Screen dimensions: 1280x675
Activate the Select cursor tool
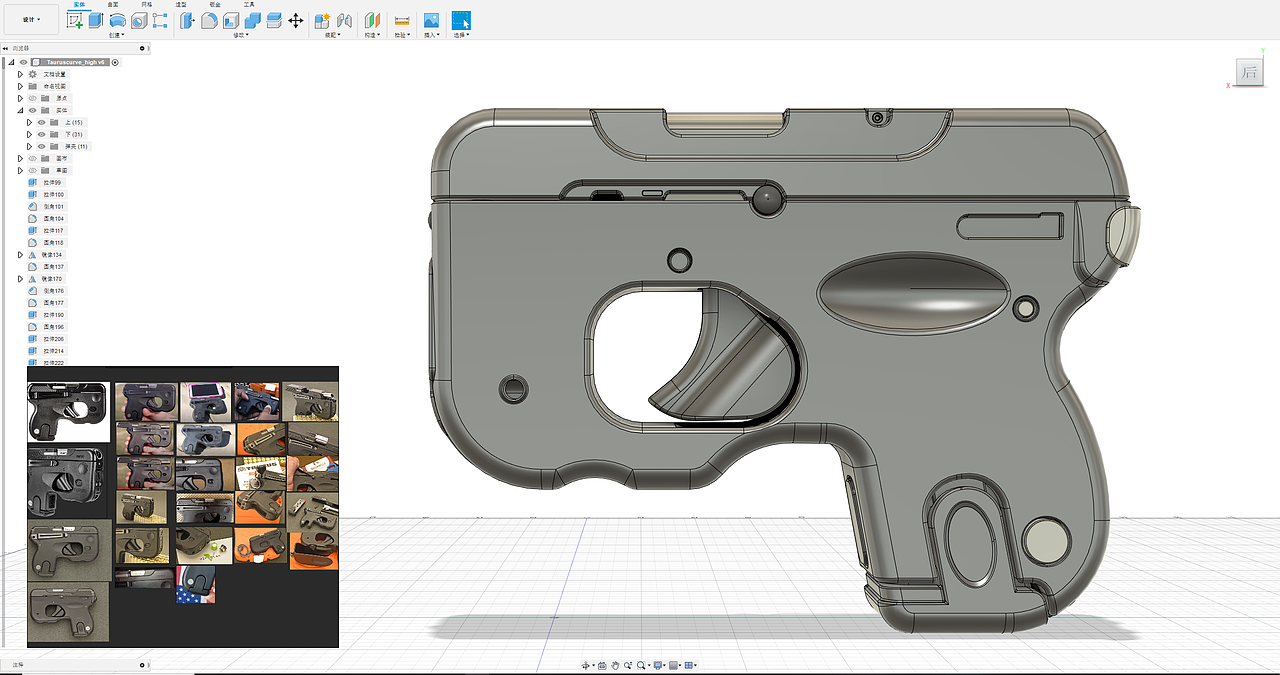point(461,20)
